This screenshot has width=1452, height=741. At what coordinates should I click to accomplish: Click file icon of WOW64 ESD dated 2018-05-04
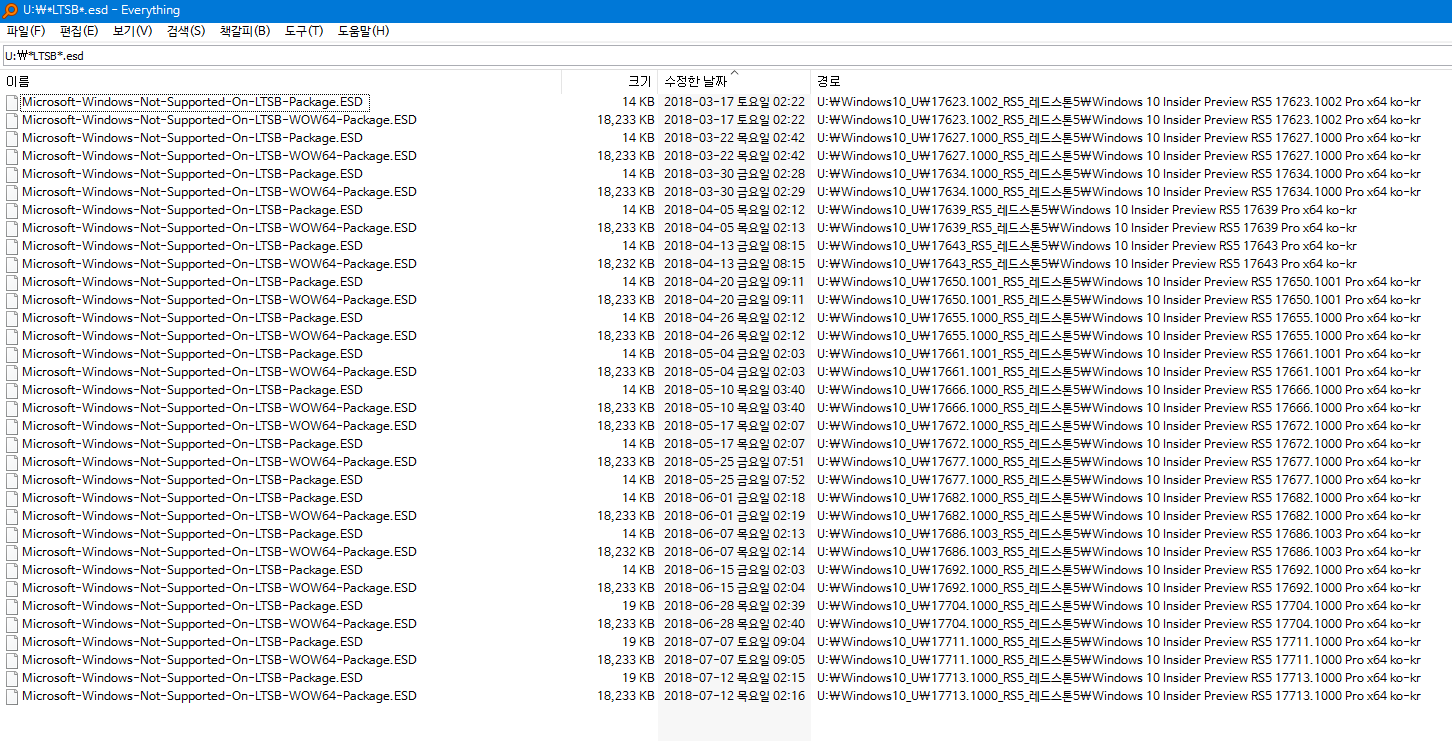pyautogui.click(x=12, y=372)
